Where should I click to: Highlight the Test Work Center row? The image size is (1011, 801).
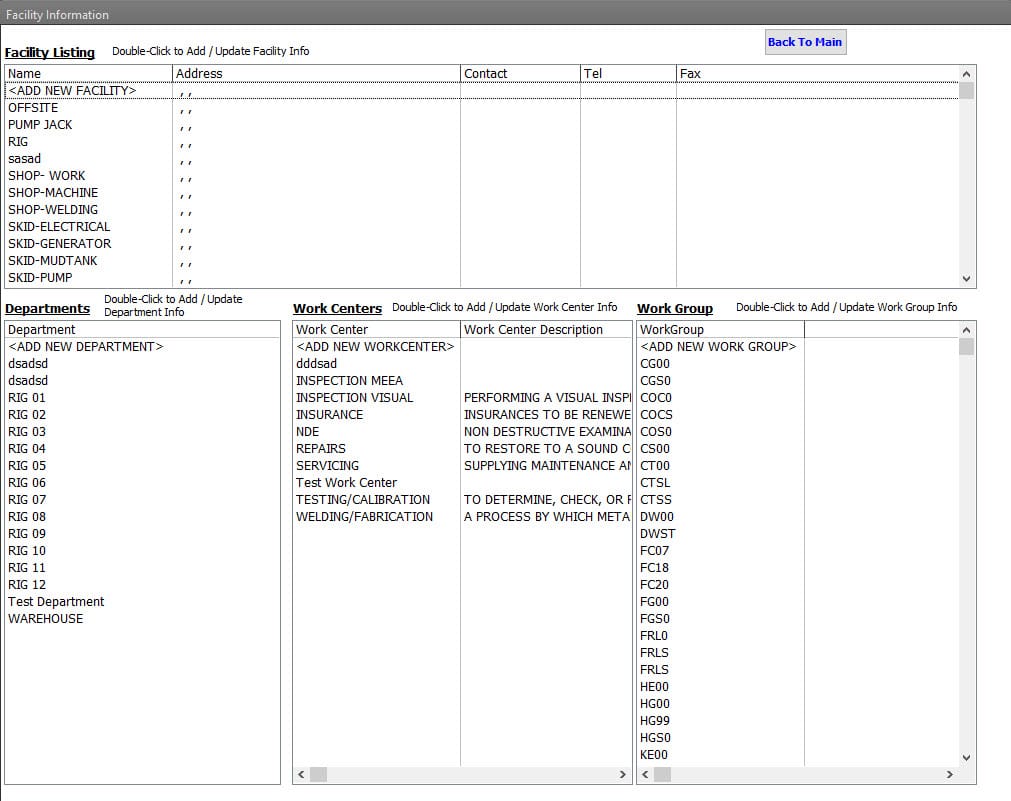point(462,483)
